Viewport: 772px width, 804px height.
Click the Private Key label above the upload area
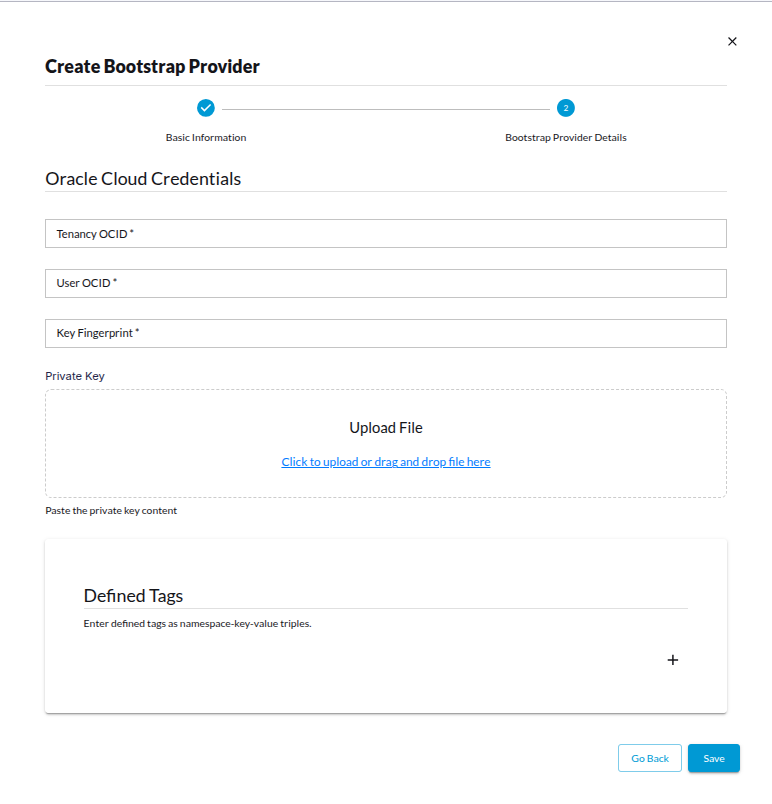(x=75, y=375)
